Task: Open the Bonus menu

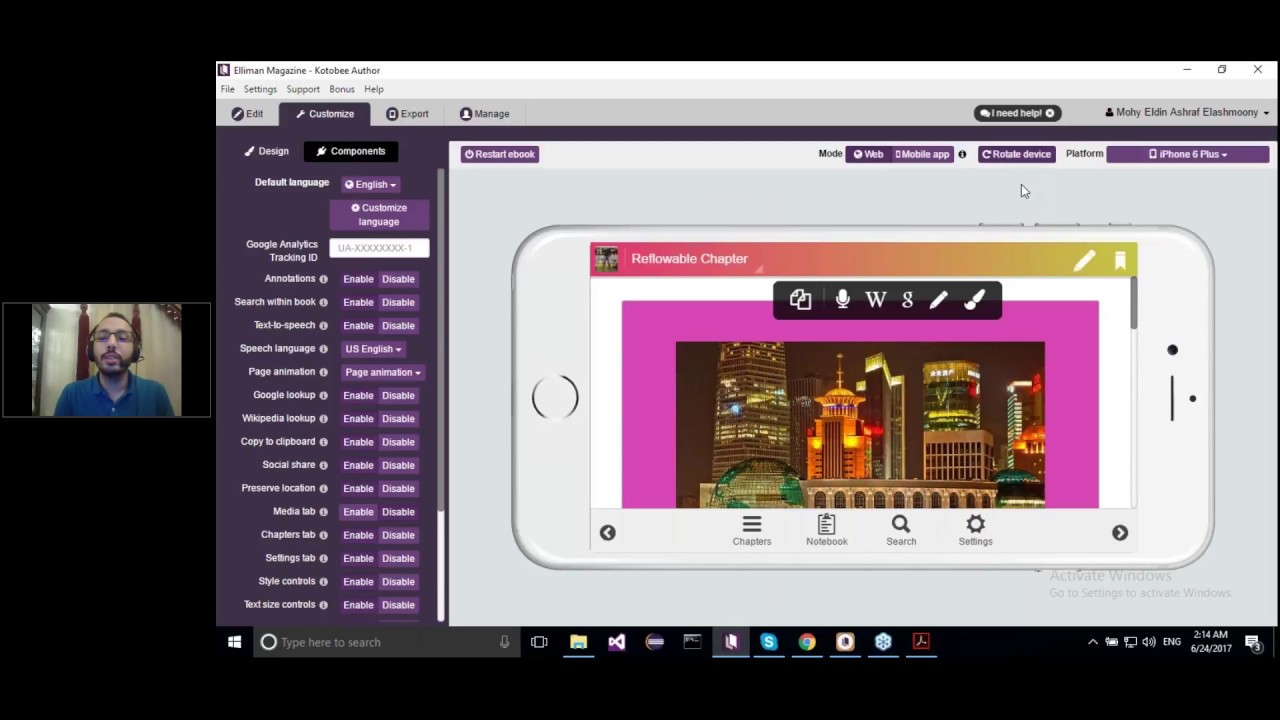Action: click(342, 89)
